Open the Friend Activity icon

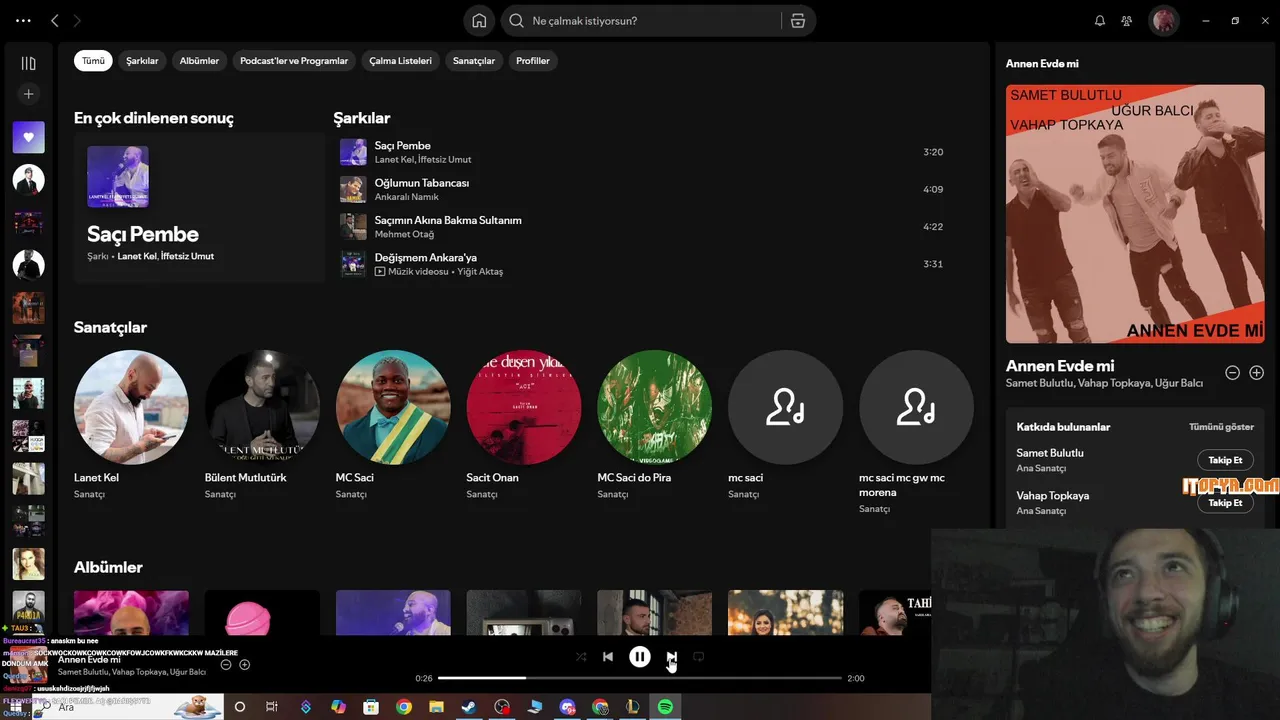point(1127,21)
